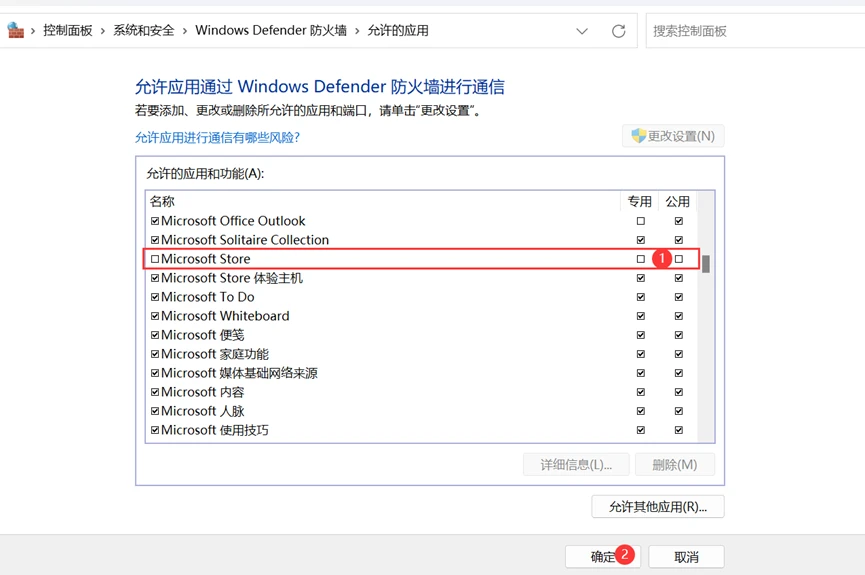Uncheck Microsoft 内容 checkbox
This screenshot has width=865, height=575.
(155, 392)
